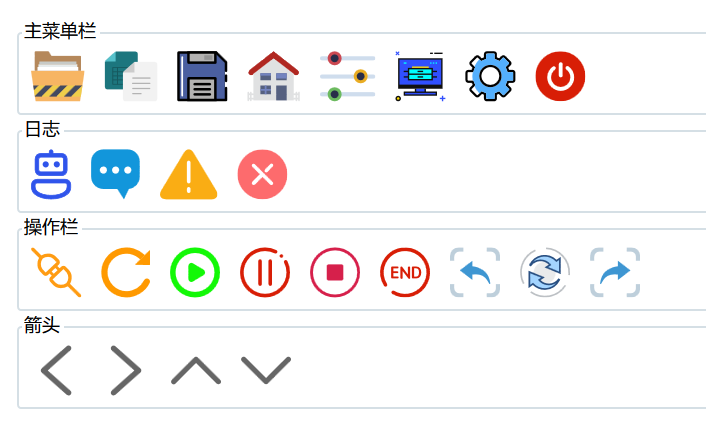Select the blue robot log icon

(x=51, y=174)
